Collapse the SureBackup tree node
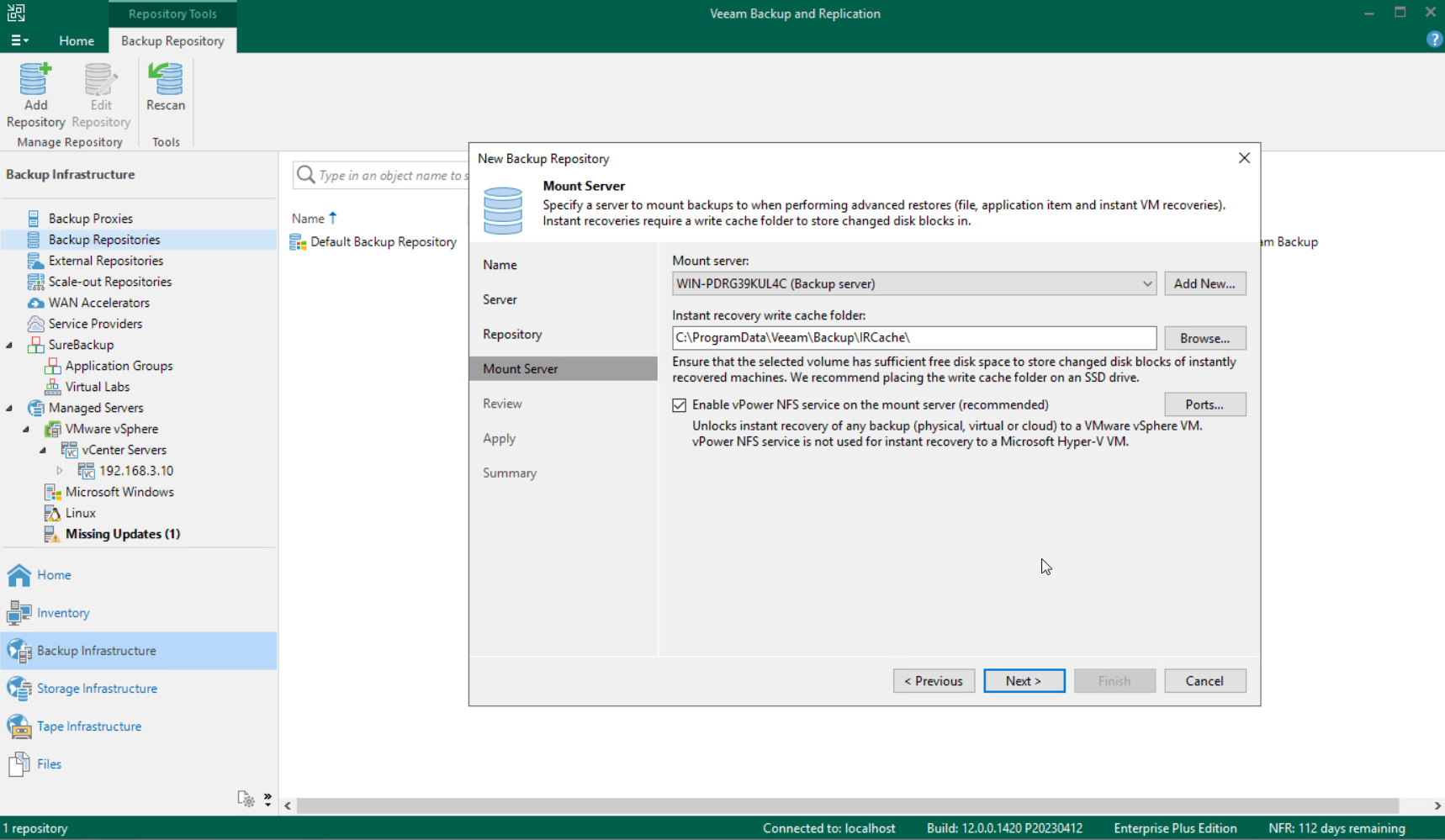The image size is (1445, 840). [x=10, y=345]
